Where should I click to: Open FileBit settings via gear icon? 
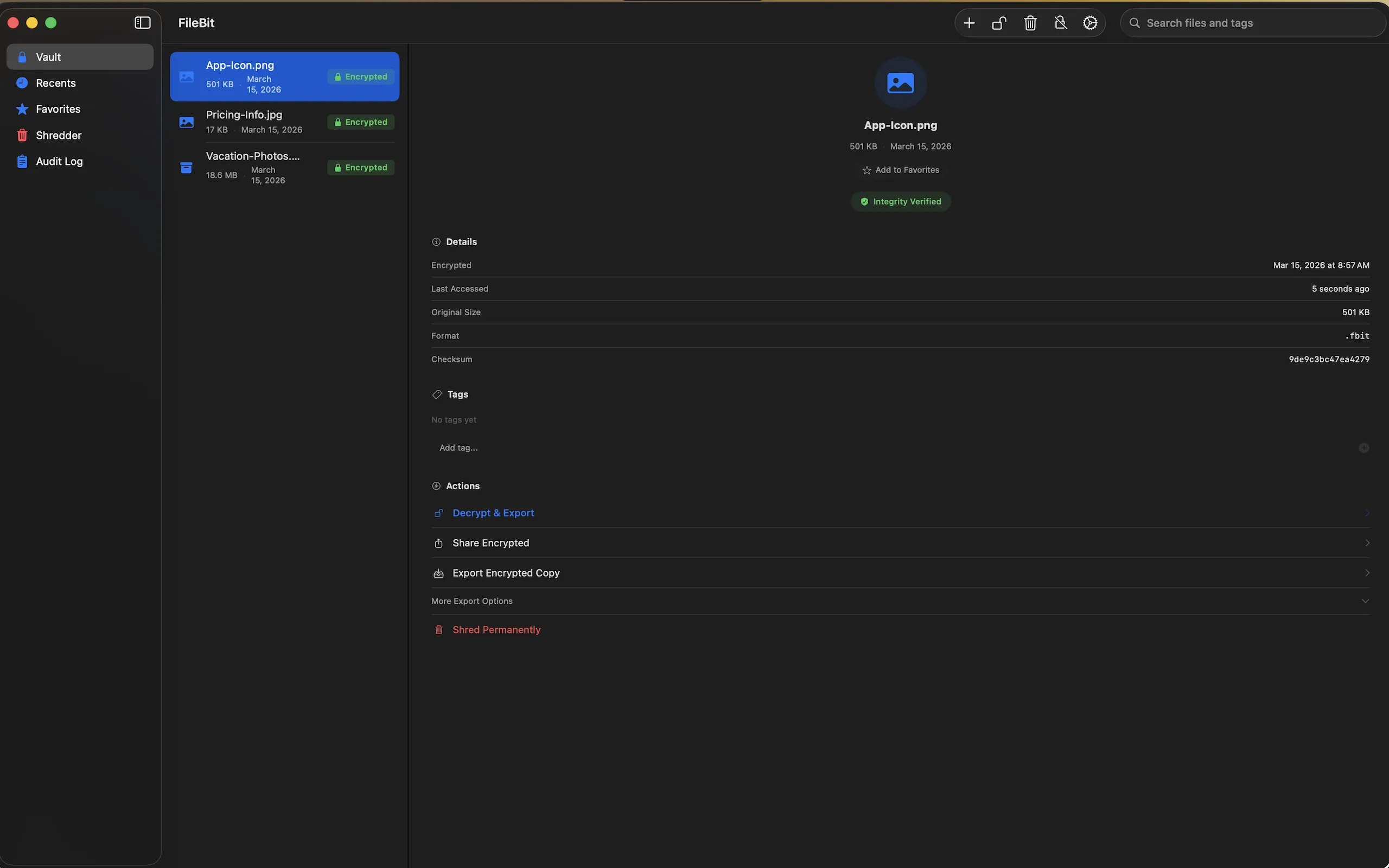point(1089,22)
